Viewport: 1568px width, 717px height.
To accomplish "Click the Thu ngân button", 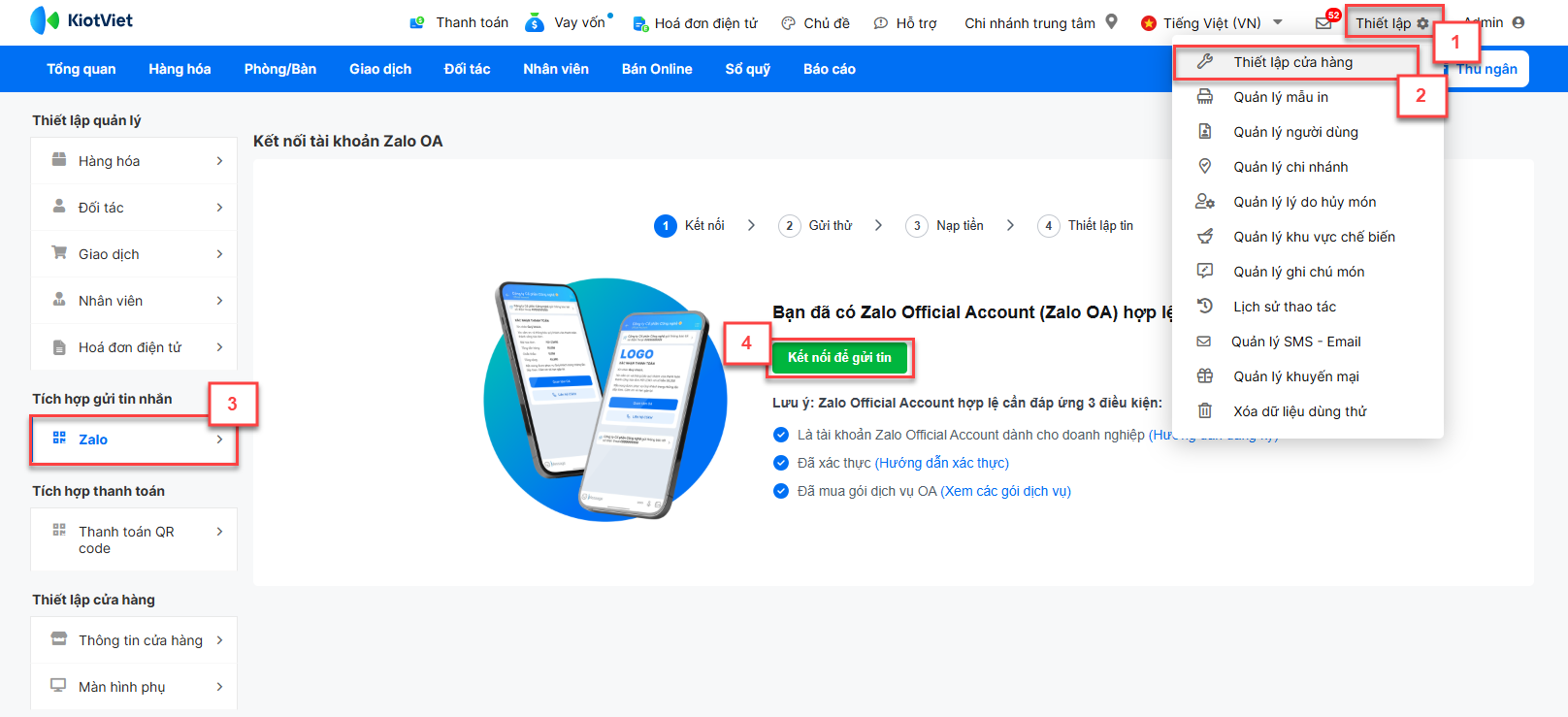I will 1486,69.
